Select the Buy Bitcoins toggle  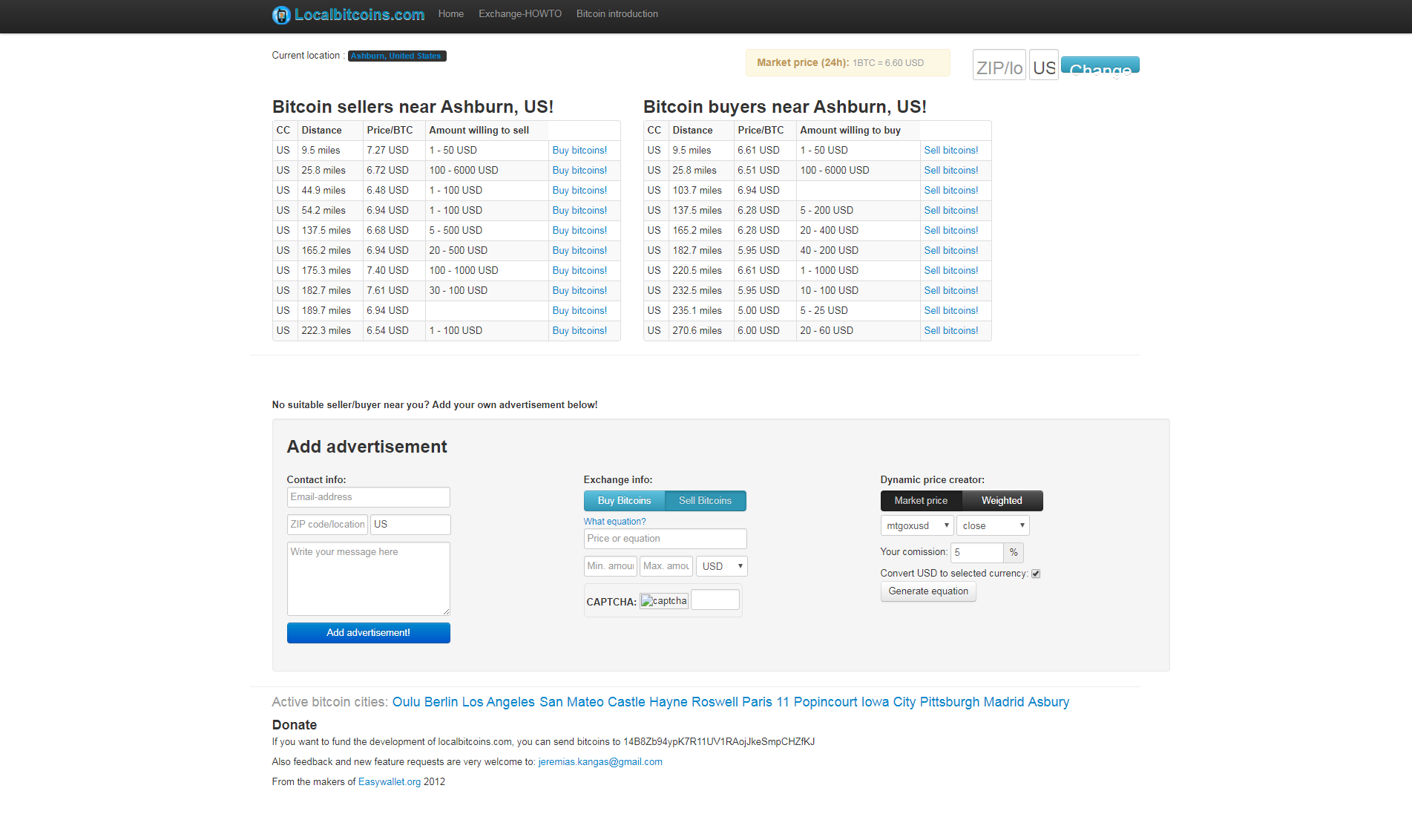pos(624,501)
